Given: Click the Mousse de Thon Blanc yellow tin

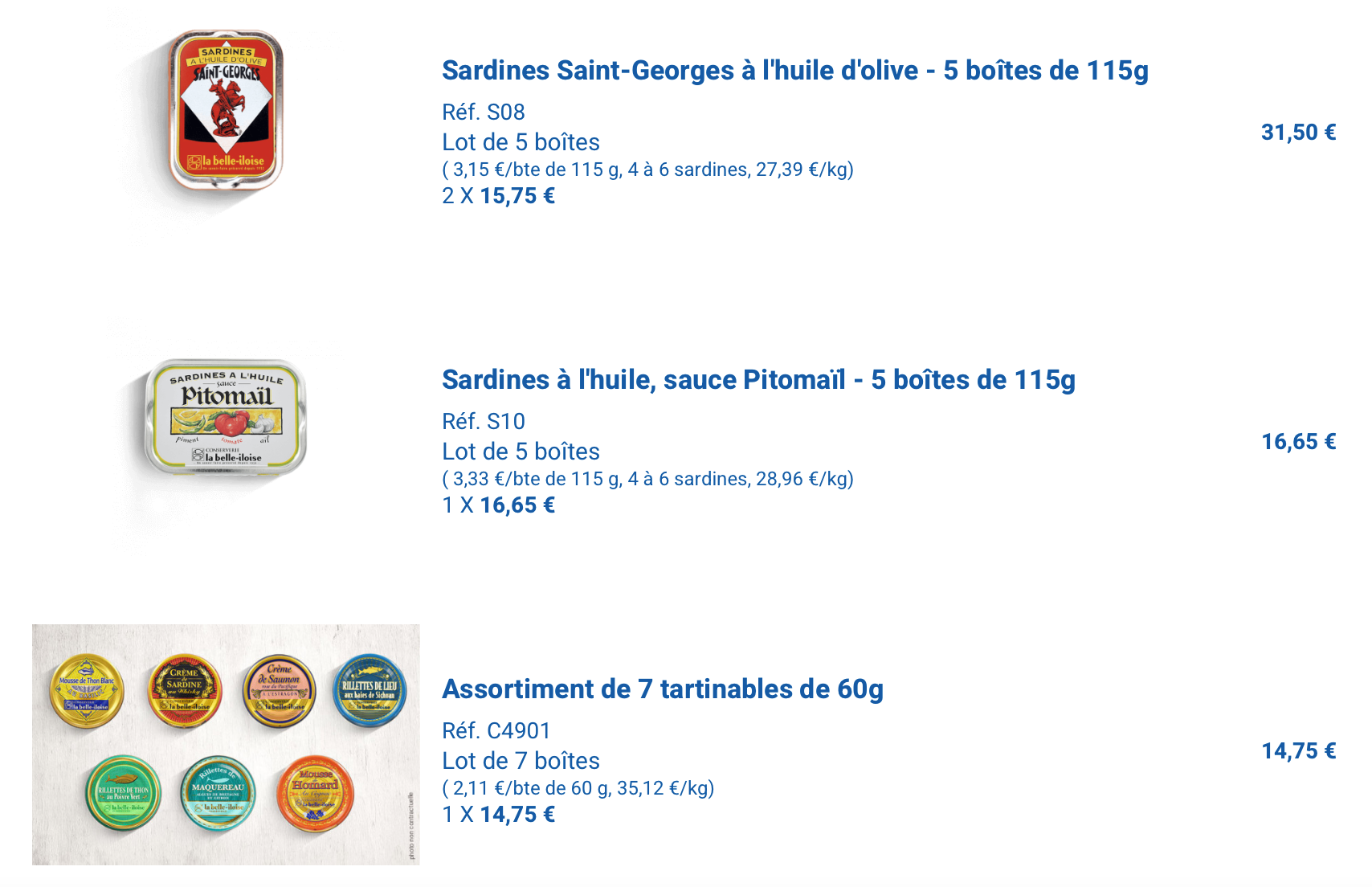Looking at the screenshot, I should point(87,690).
